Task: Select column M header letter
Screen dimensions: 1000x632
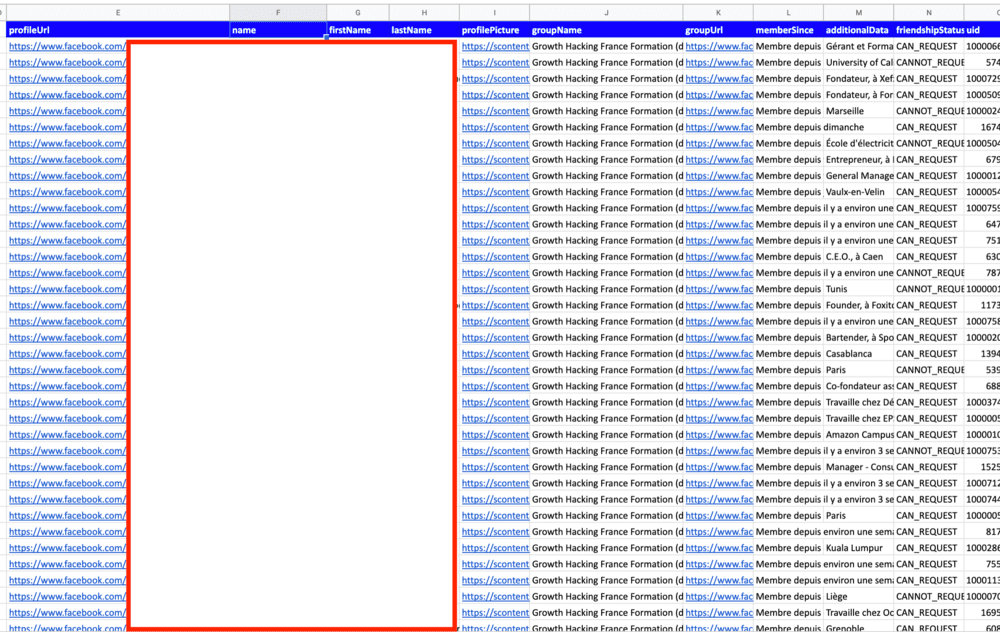Action: pos(858,13)
